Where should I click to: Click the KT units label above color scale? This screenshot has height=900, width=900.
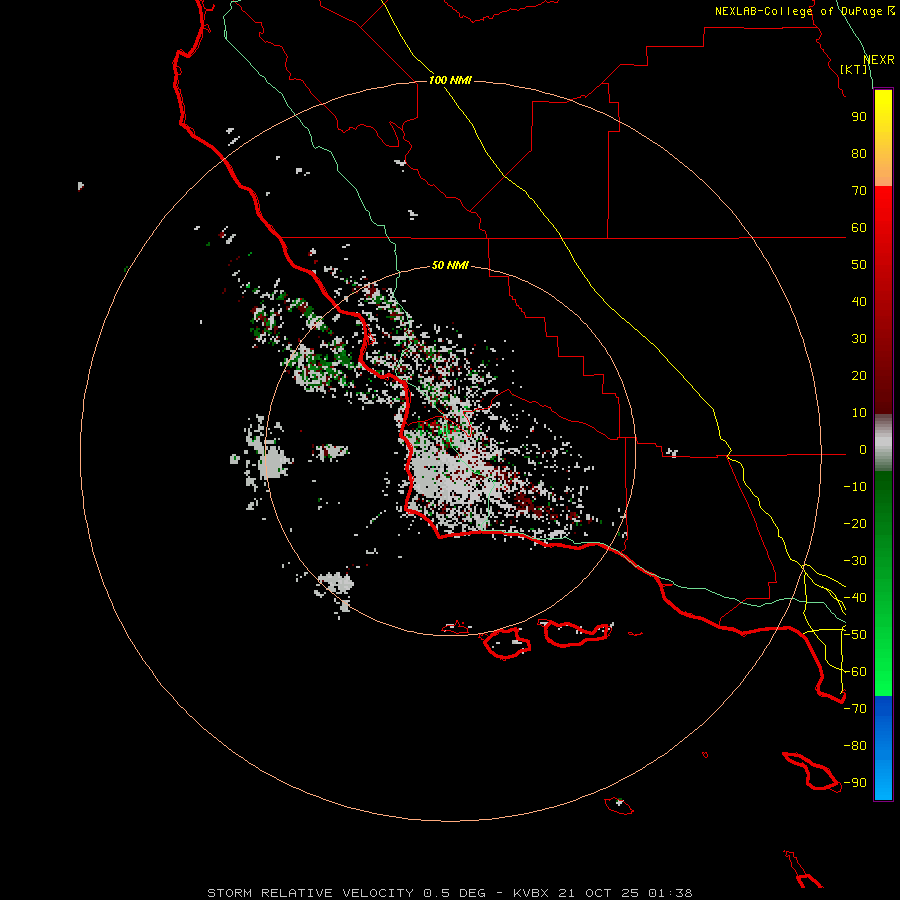click(x=854, y=69)
